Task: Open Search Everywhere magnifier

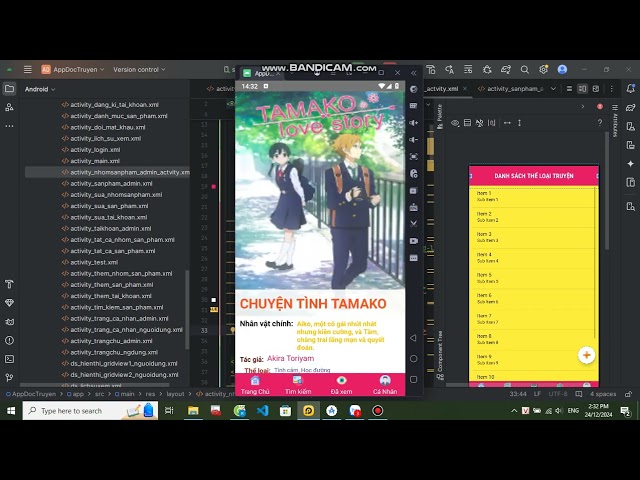Action: 524,69
